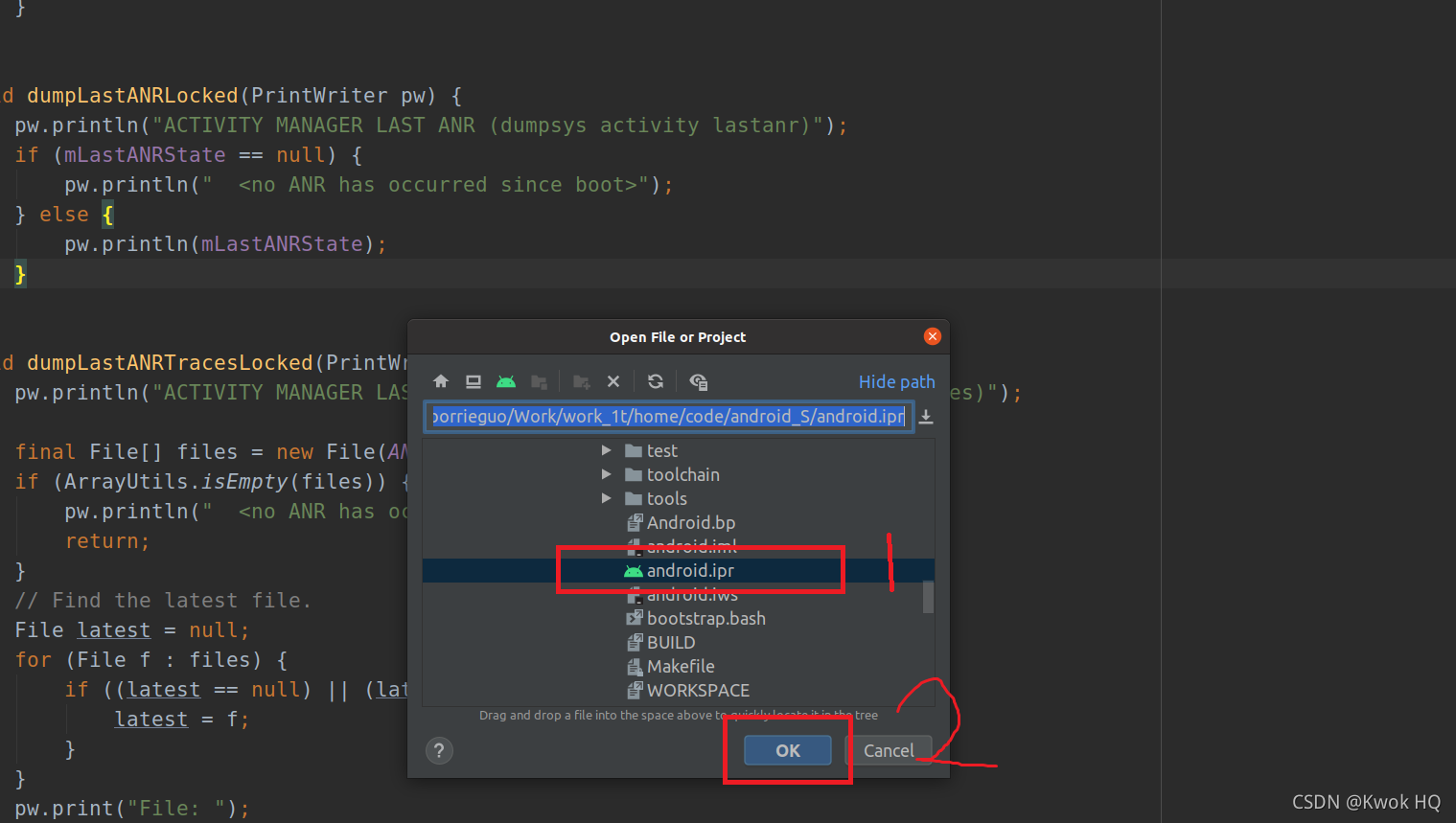Expand the toolchain folder
Screen dimensions: 1456x823
coord(607,474)
